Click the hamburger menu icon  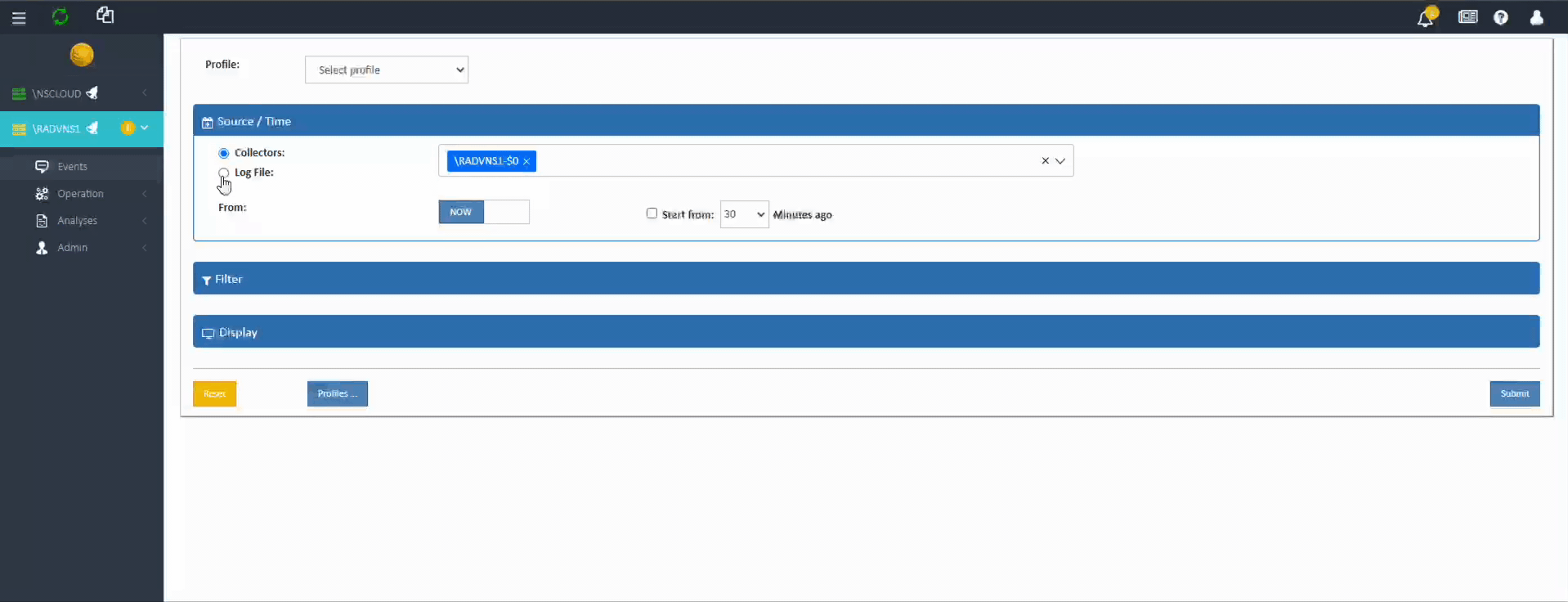point(19,18)
